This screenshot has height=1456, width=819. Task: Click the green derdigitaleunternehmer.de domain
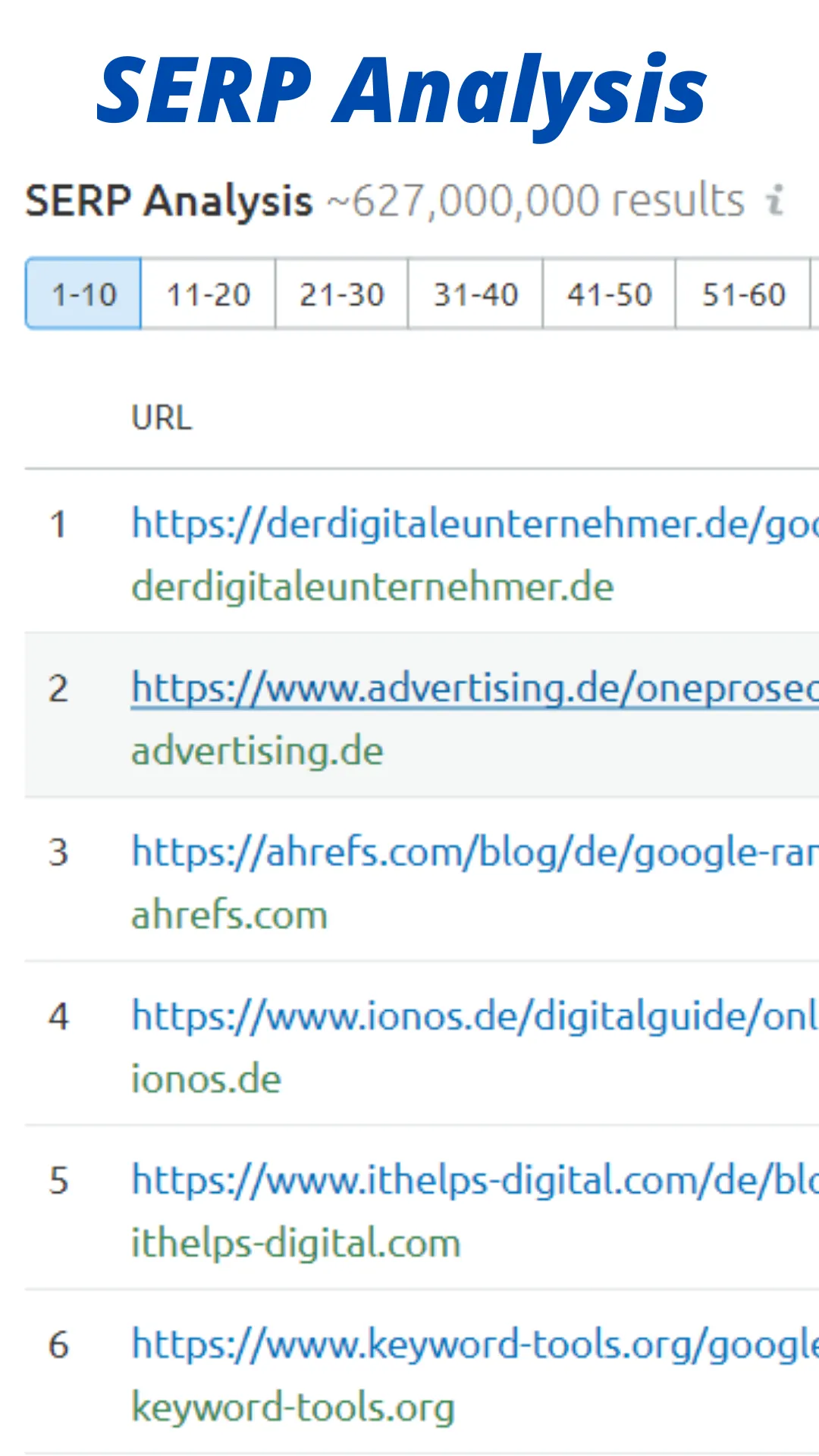(x=372, y=588)
